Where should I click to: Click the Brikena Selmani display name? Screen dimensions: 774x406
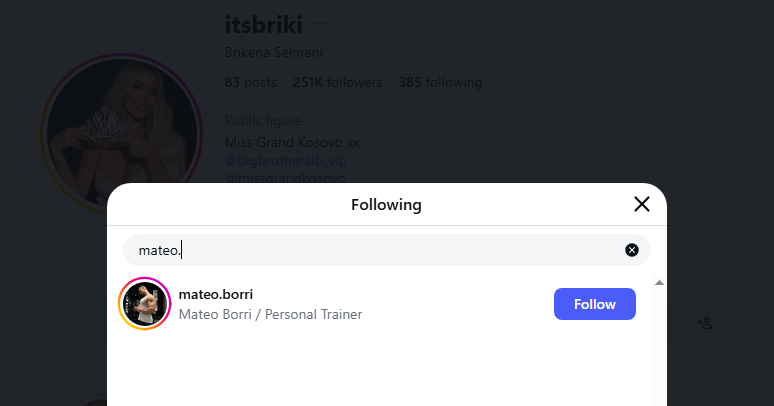(273, 52)
